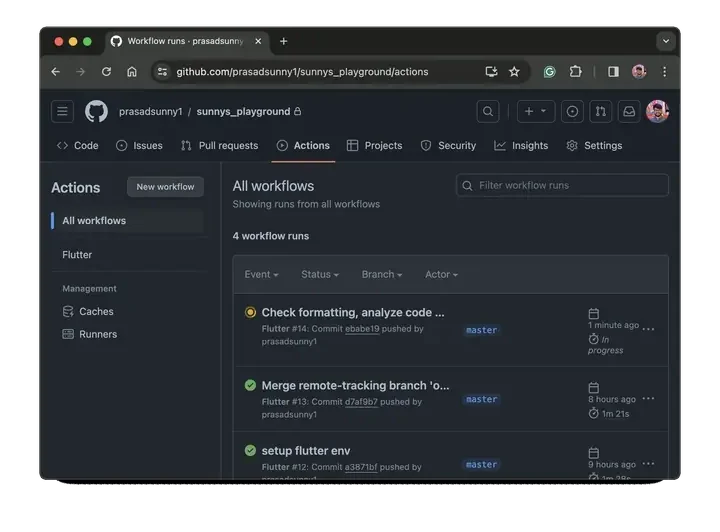The width and height of the screenshot is (720, 532).
Task: Open the 'Merge remote-tracking branch' run
Action: pos(355,386)
